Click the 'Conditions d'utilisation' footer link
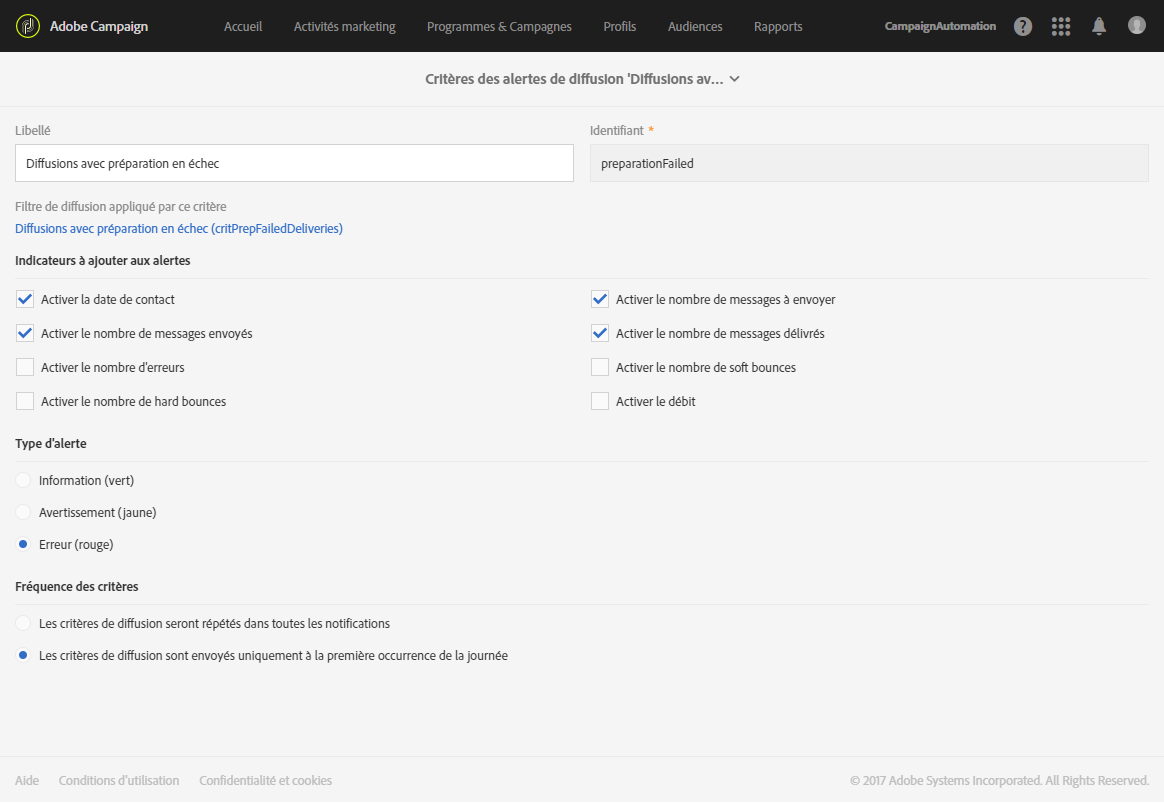Screen dimensions: 1164x804 click(x=119, y=781)
